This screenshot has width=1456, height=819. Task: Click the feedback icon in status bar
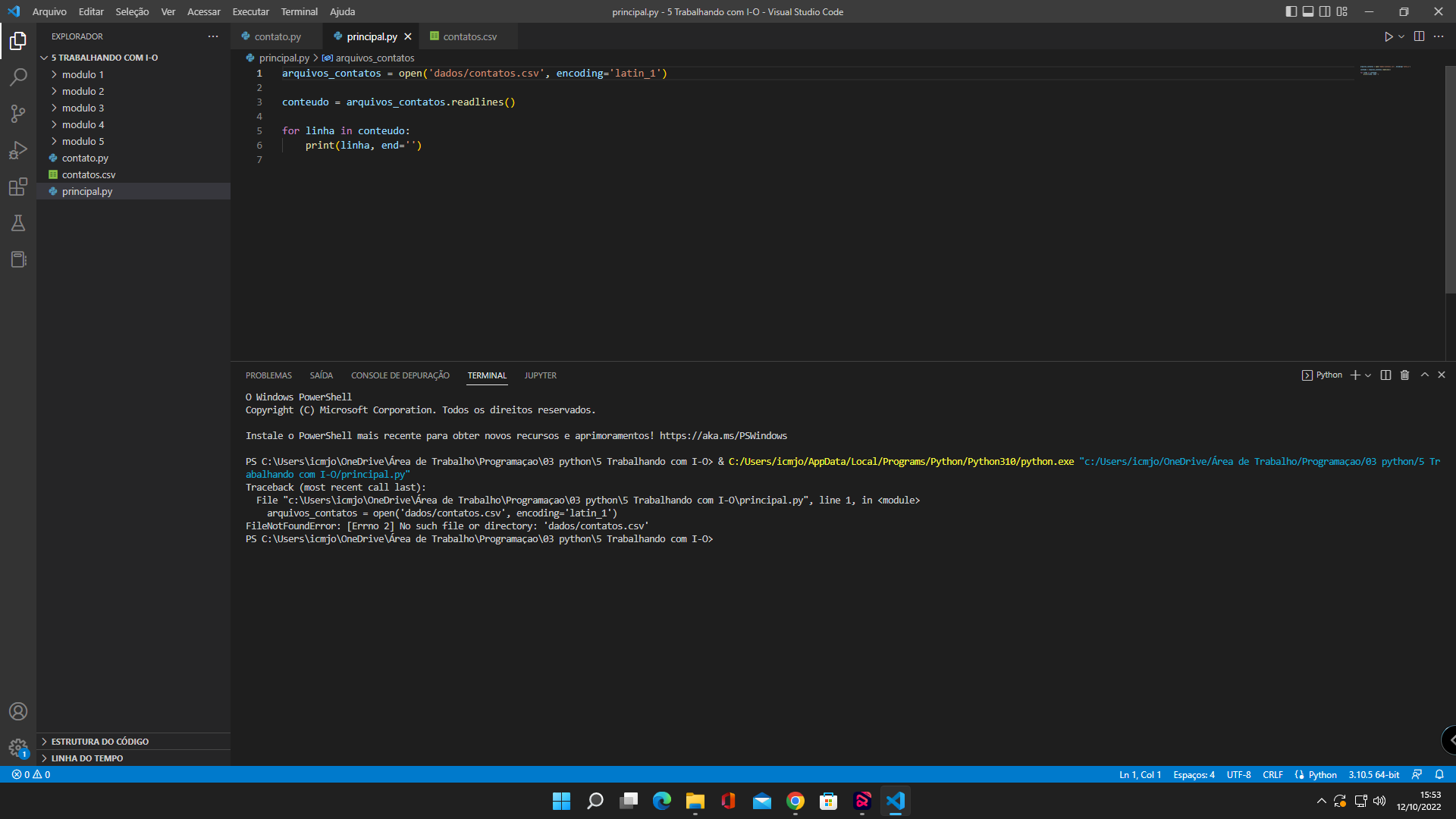(x=1417, y=774)
